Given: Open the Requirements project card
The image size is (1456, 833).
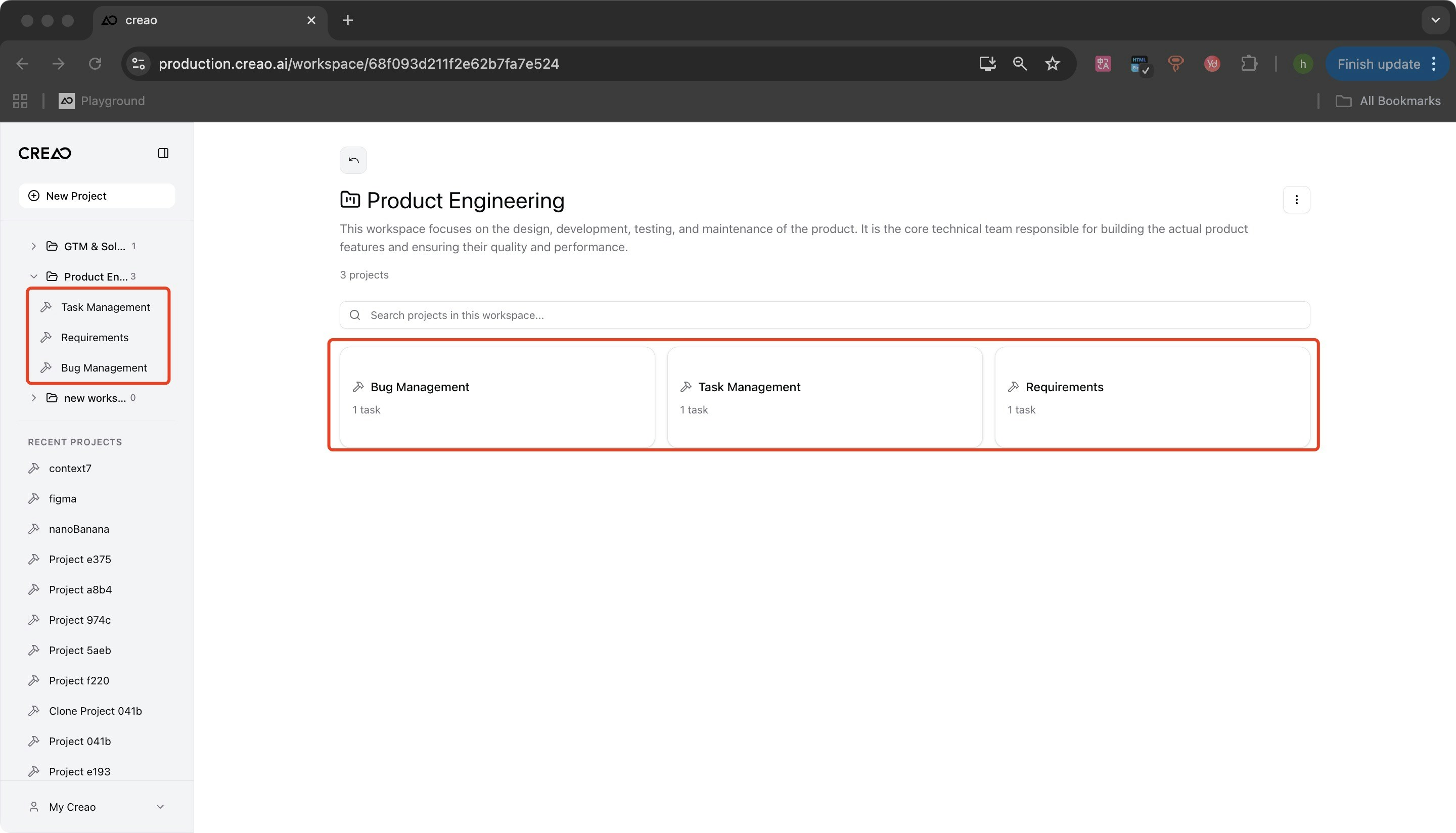Looking at the screenshot, I should coord(1152,397).
